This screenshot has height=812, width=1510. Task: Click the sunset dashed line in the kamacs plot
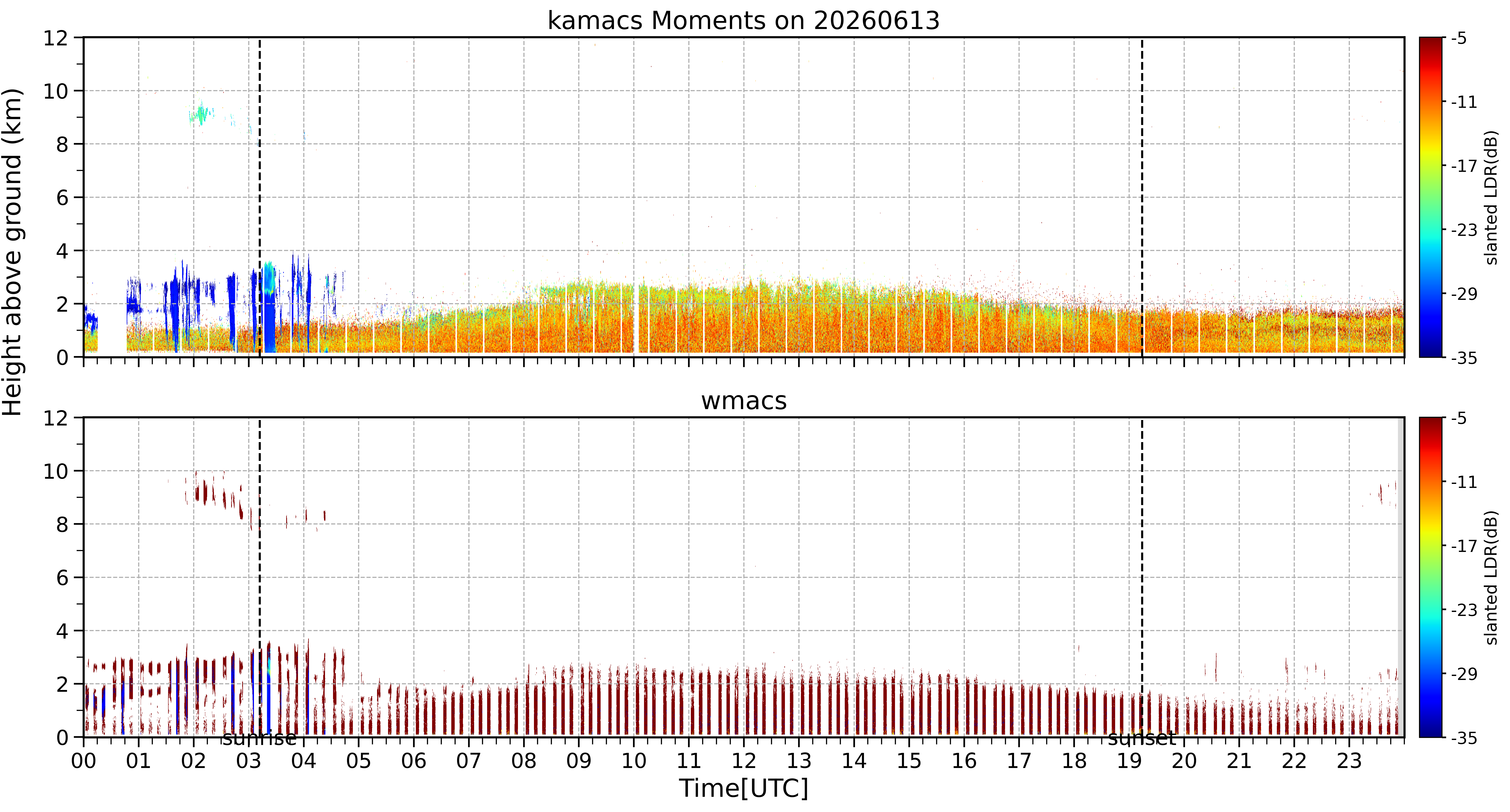pyautogui.click(x=1142, y=197)
